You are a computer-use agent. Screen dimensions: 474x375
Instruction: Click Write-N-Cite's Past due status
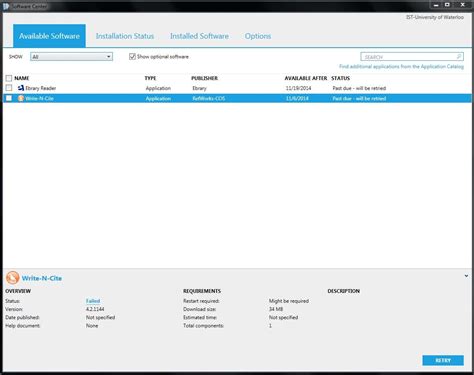click(359, 99)
